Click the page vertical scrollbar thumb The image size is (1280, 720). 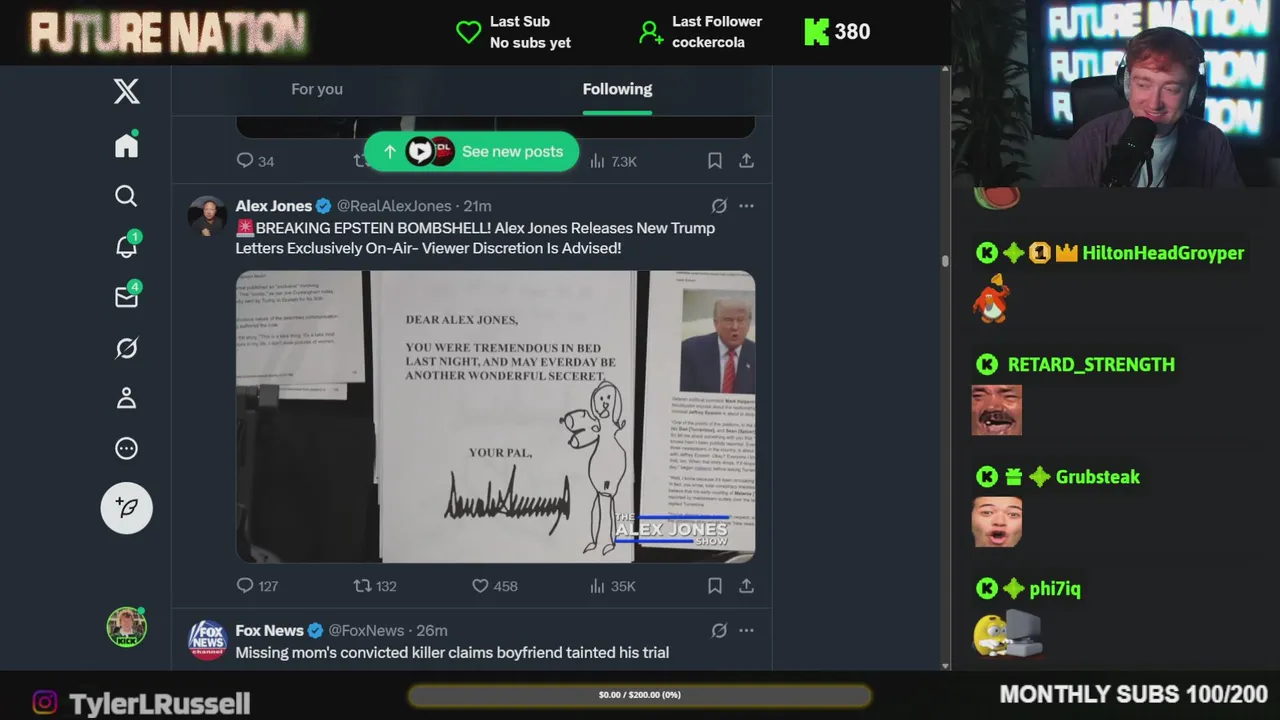click(x=945, y=261)
